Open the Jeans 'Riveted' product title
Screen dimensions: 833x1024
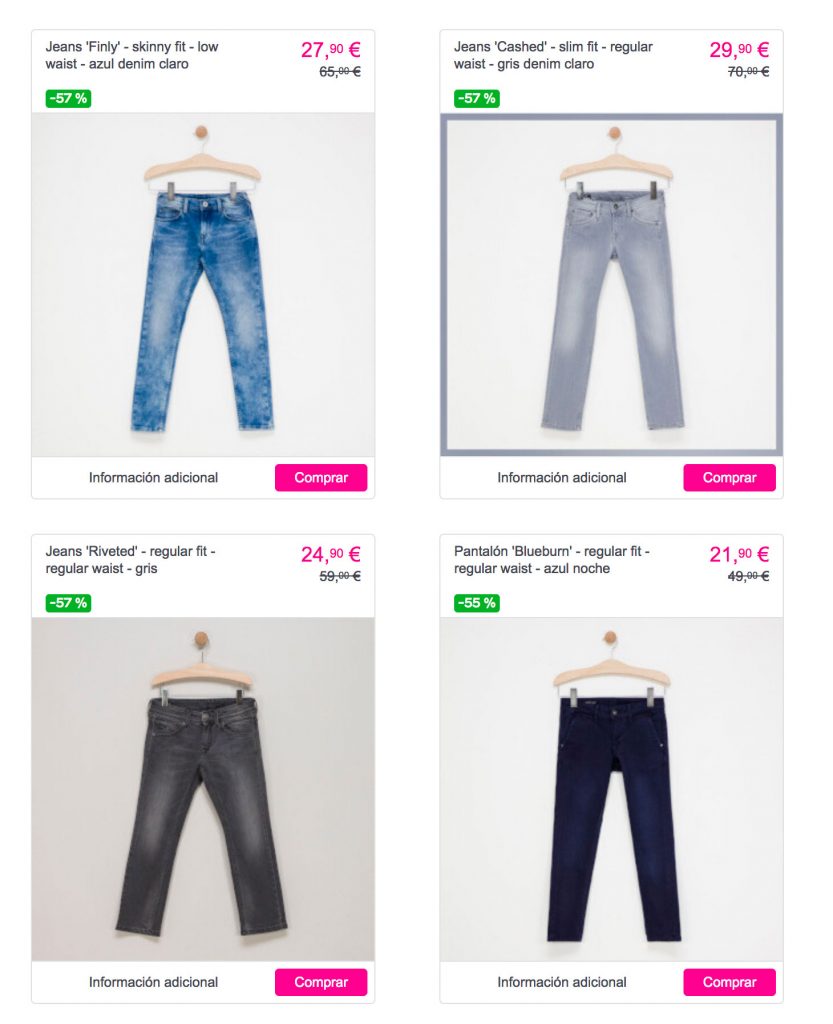coord(131,560)
